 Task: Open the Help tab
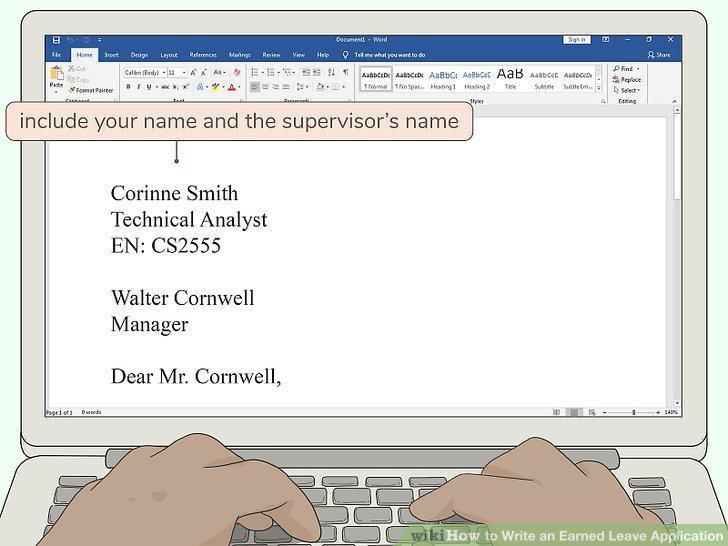click(x=323, y=55)
